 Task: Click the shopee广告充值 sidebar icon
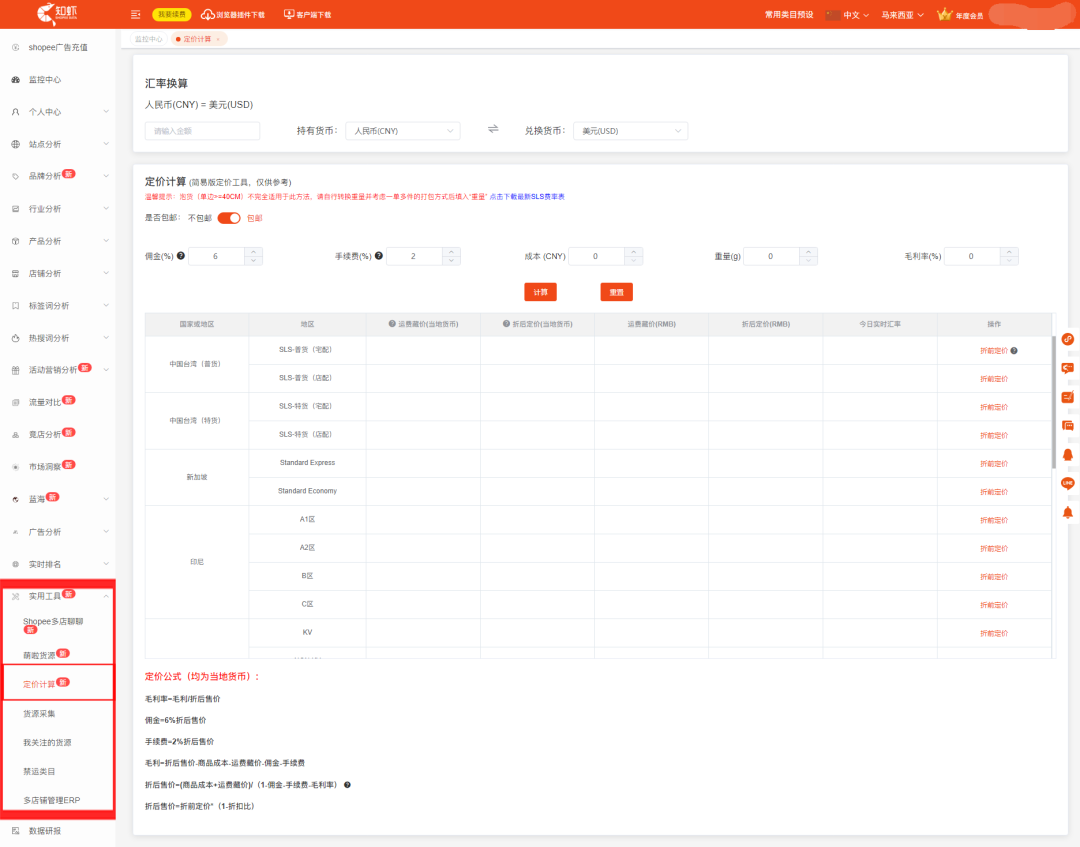(x=15, y=48)
